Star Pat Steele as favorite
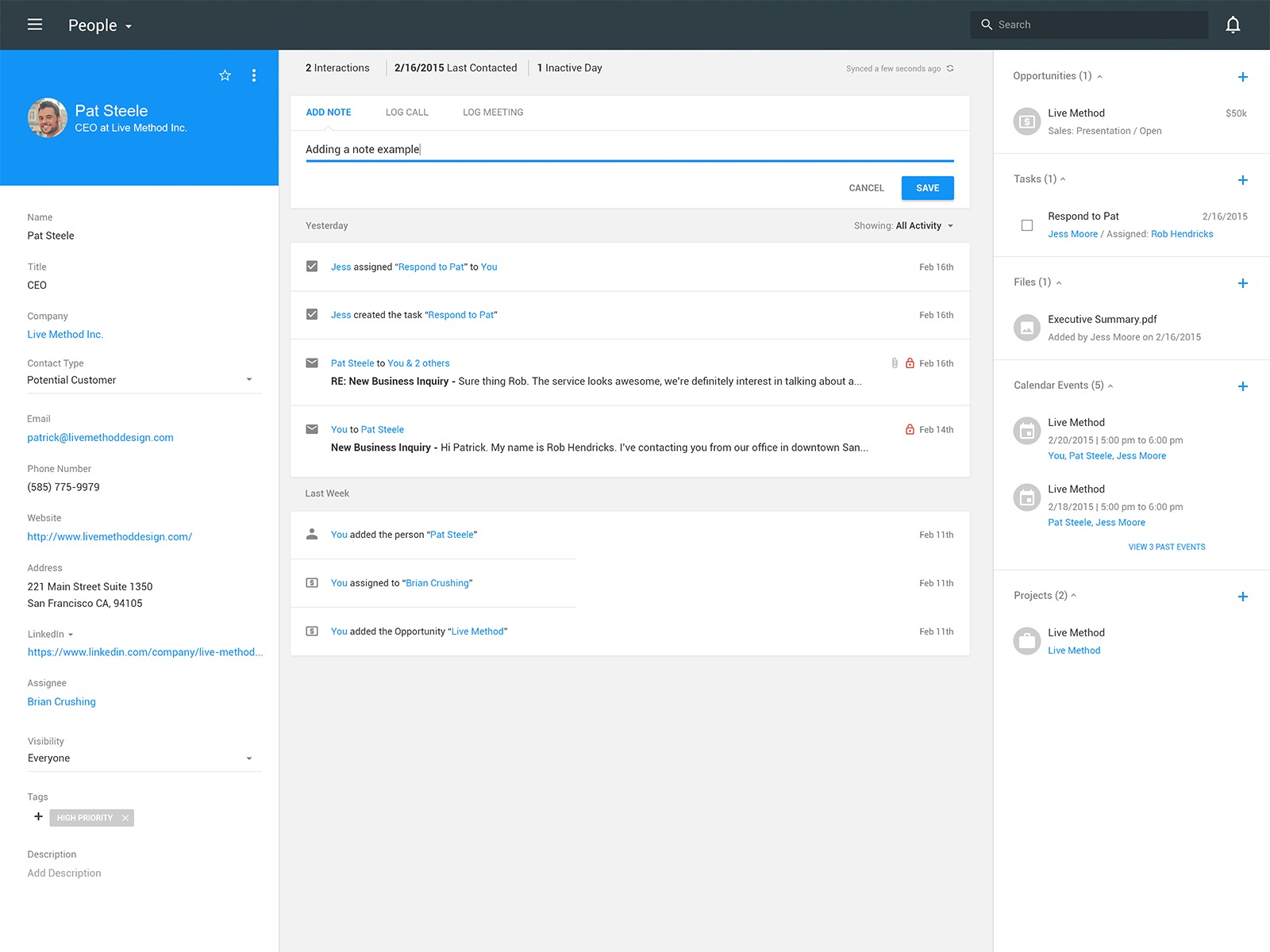 pos(225,75)
